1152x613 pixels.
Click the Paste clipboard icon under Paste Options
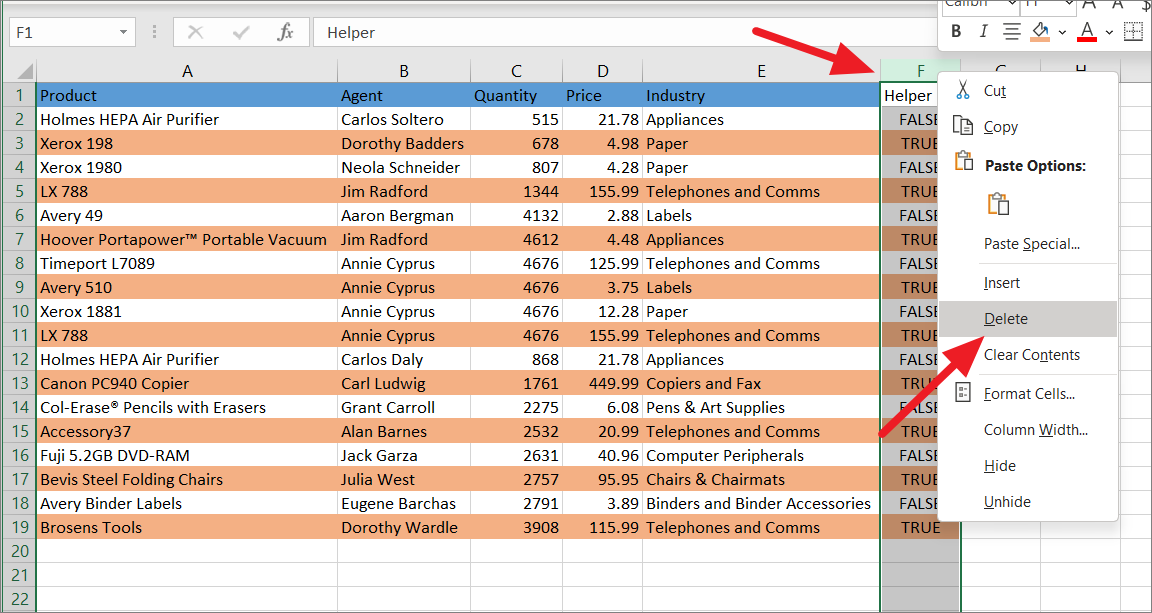click(997, 204)
